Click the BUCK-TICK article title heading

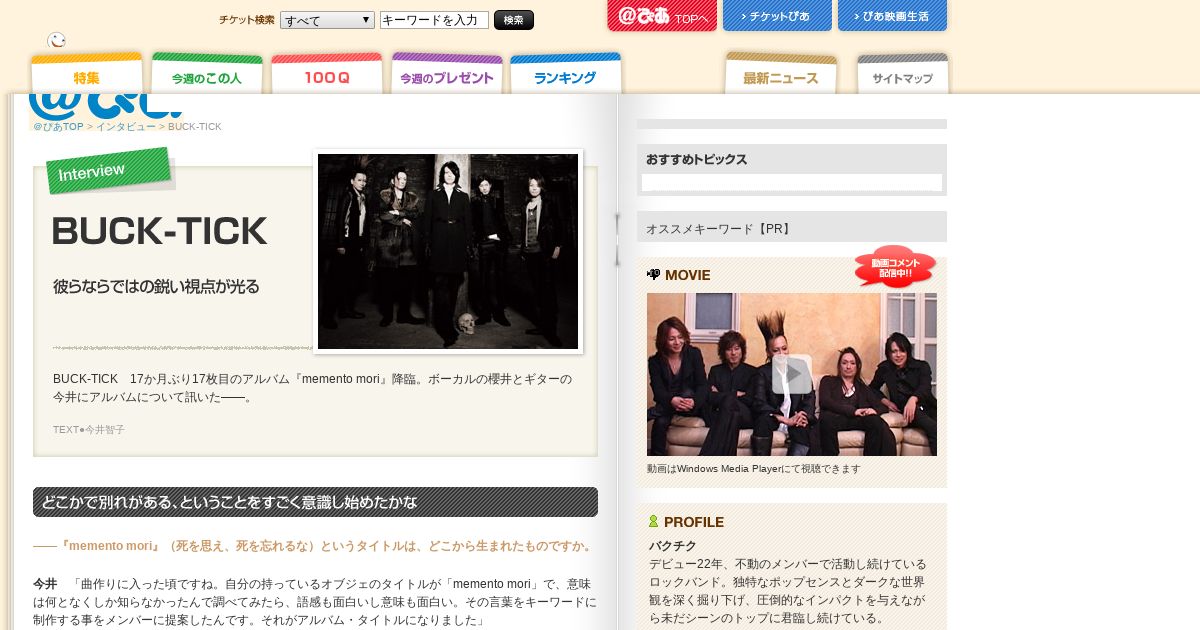[x=160, y=231]
